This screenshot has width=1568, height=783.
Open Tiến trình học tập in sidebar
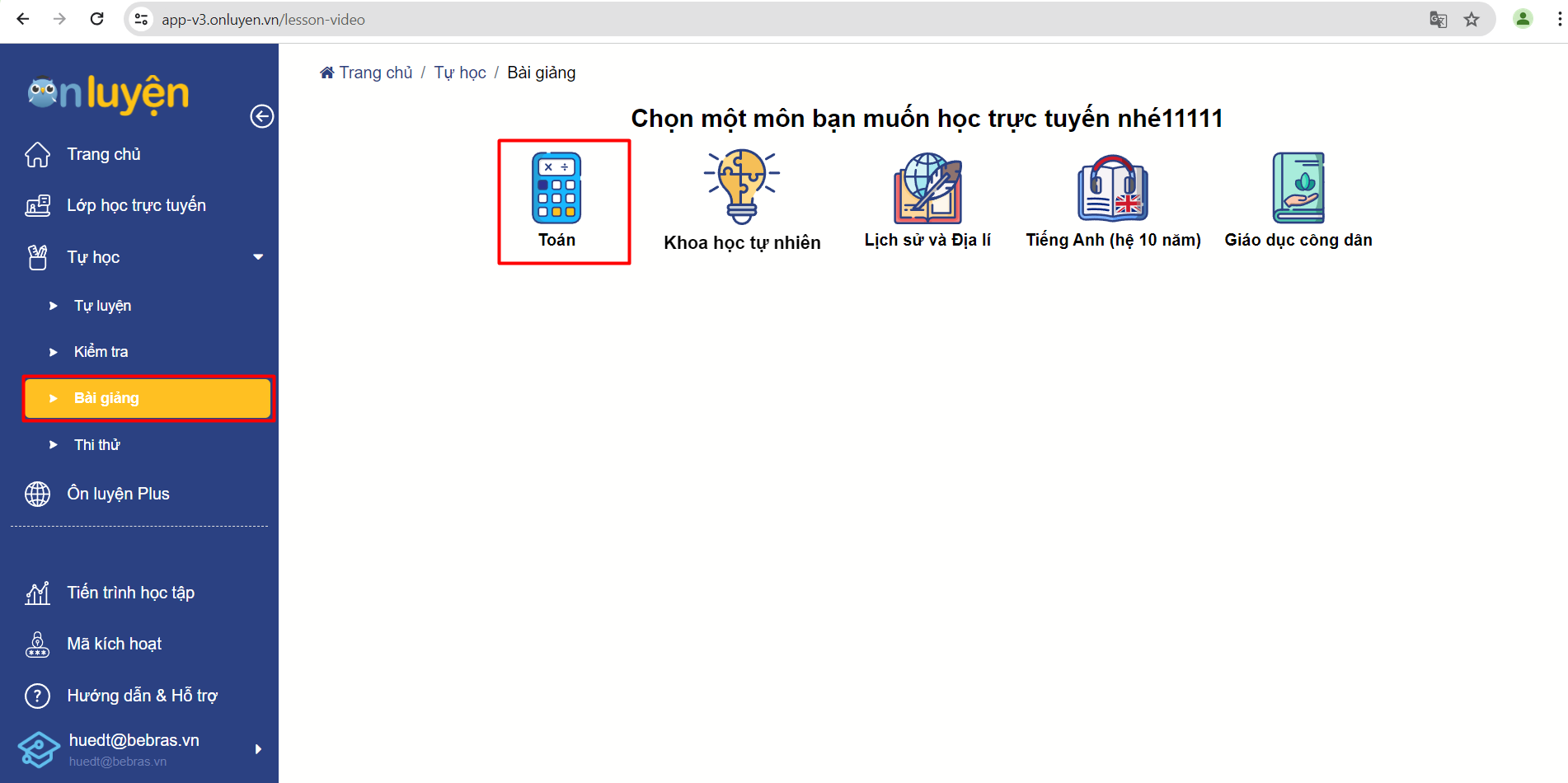point(130,593)
